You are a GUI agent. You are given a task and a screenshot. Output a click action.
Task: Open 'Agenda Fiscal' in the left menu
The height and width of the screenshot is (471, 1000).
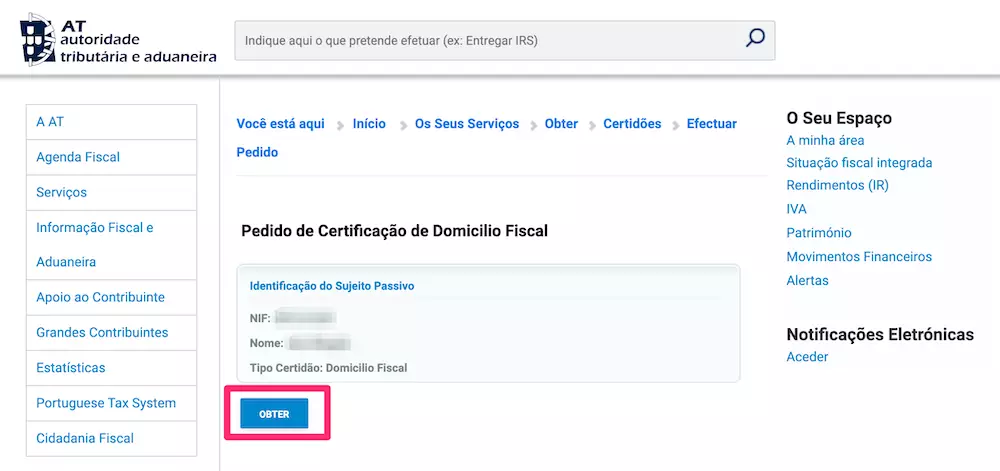point(112,157)
